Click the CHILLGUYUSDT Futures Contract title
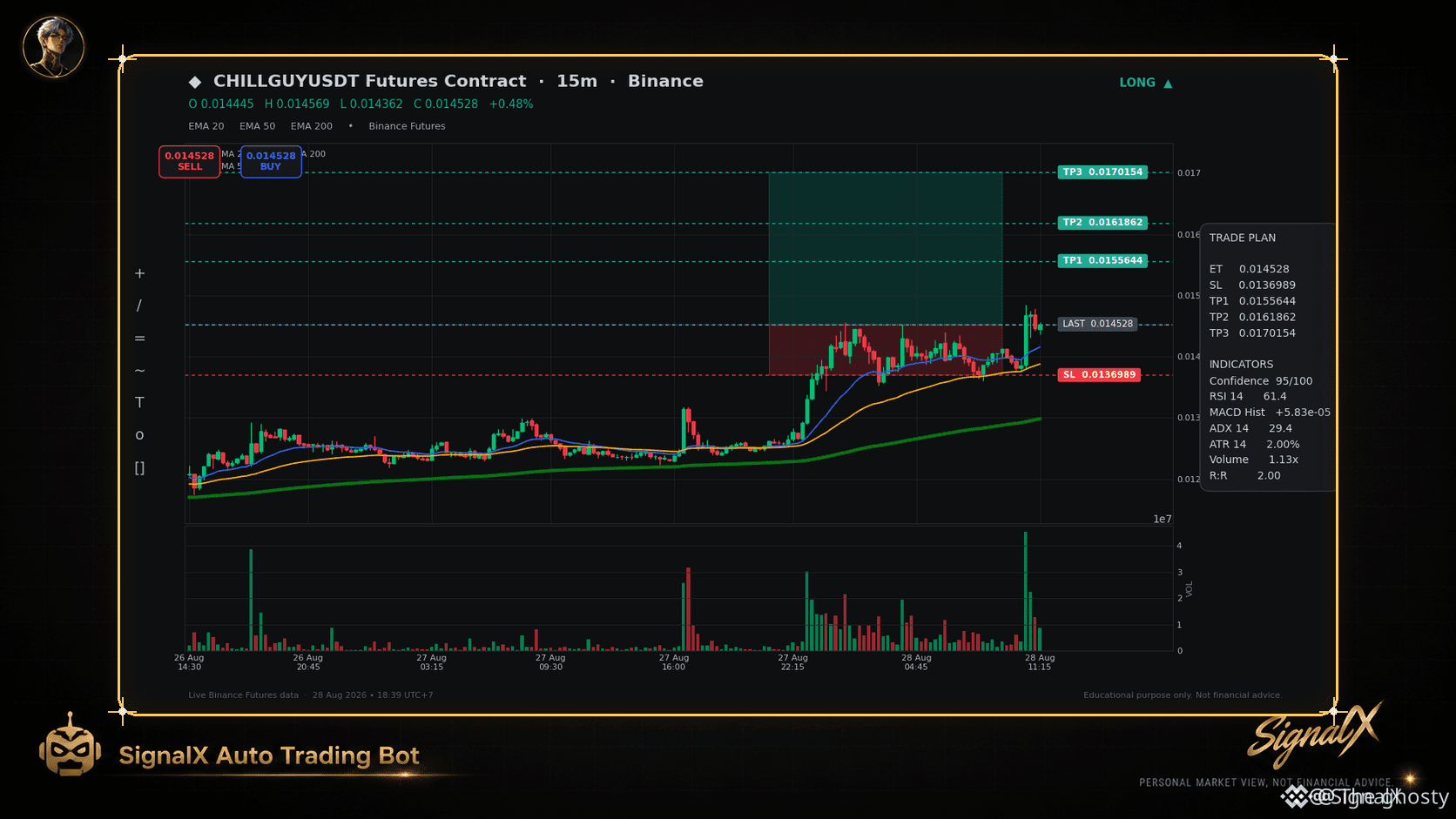 coord(370,81)
